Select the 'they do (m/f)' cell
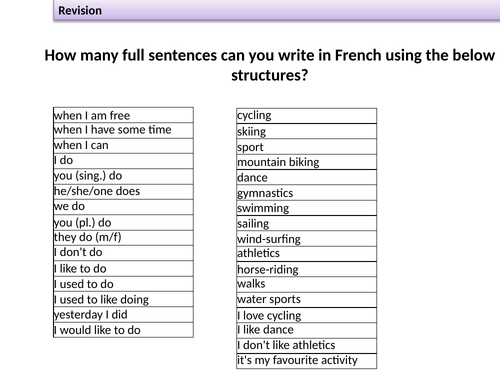 click(x=123, y=238)
